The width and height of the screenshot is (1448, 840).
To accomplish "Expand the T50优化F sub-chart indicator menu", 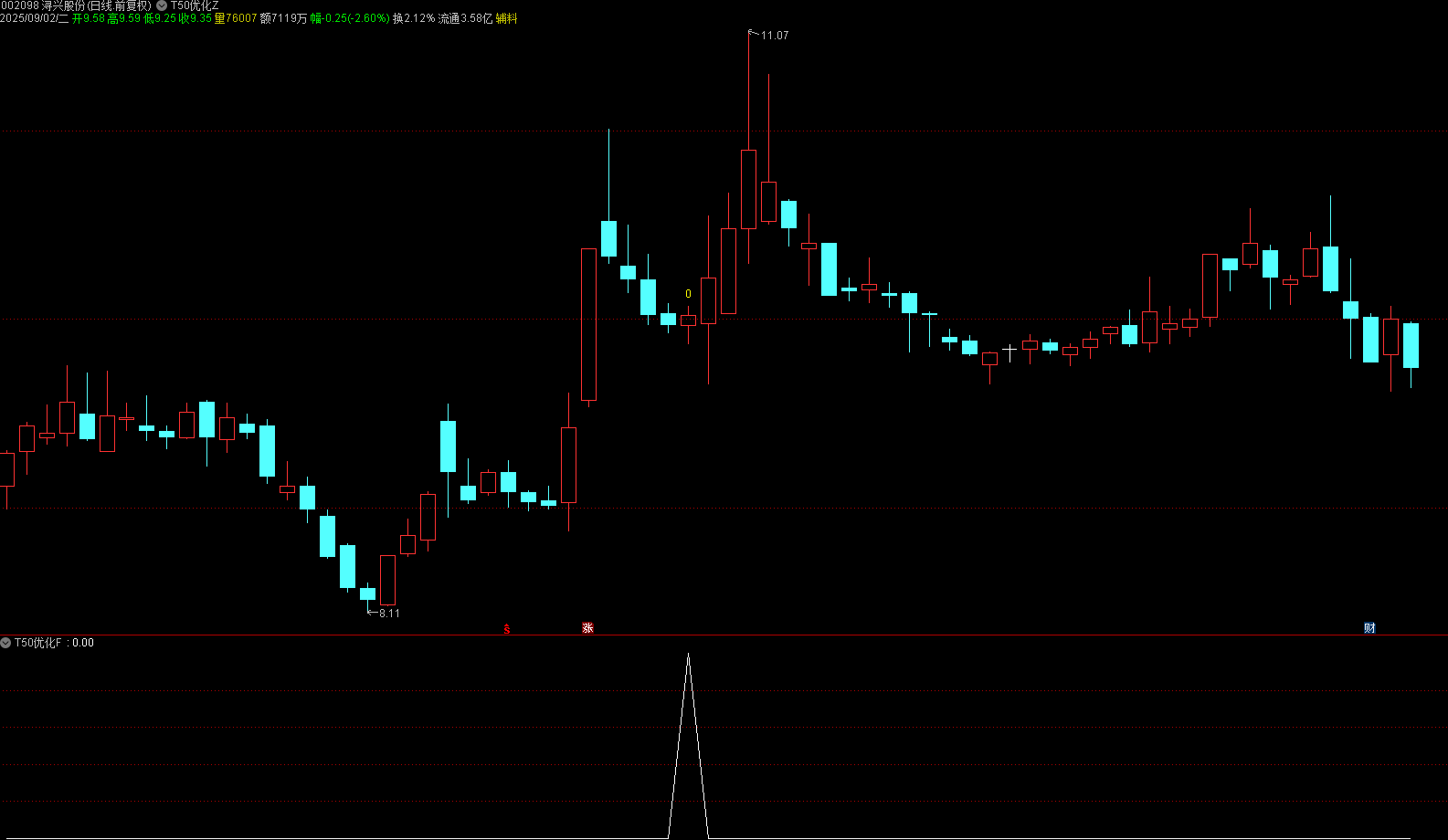I will coord(5,643).
